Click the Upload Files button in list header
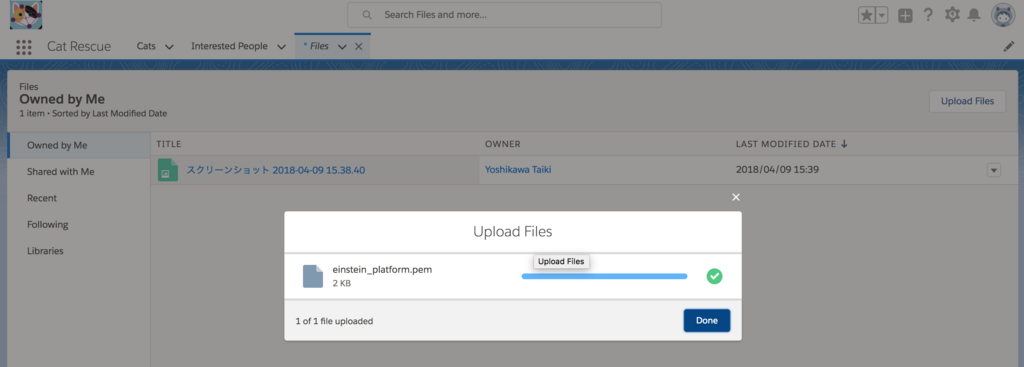The height and width of the screenshot is (367, 1024). click(967, 101)
